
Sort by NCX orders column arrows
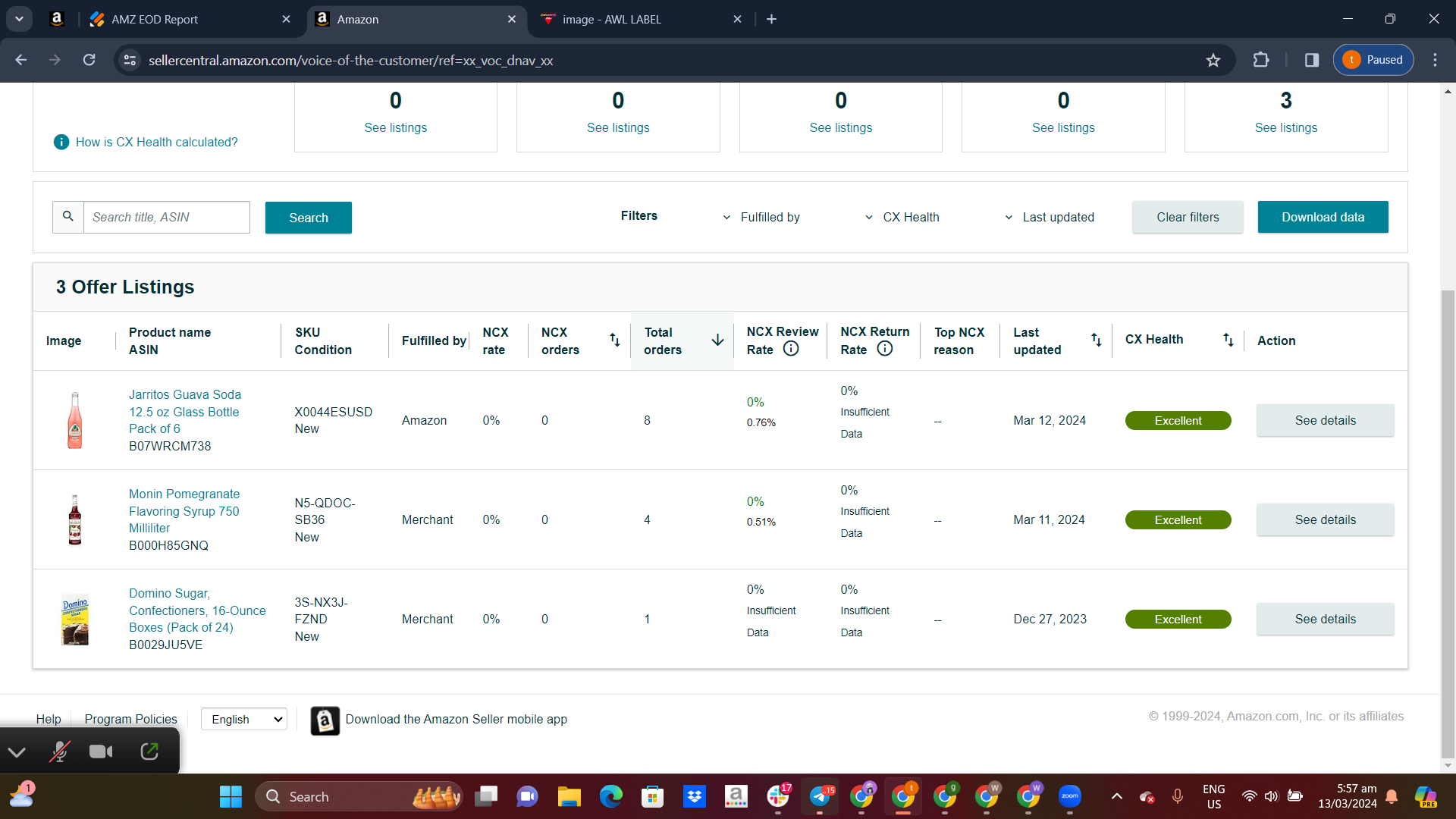click(x=615, y=340)
